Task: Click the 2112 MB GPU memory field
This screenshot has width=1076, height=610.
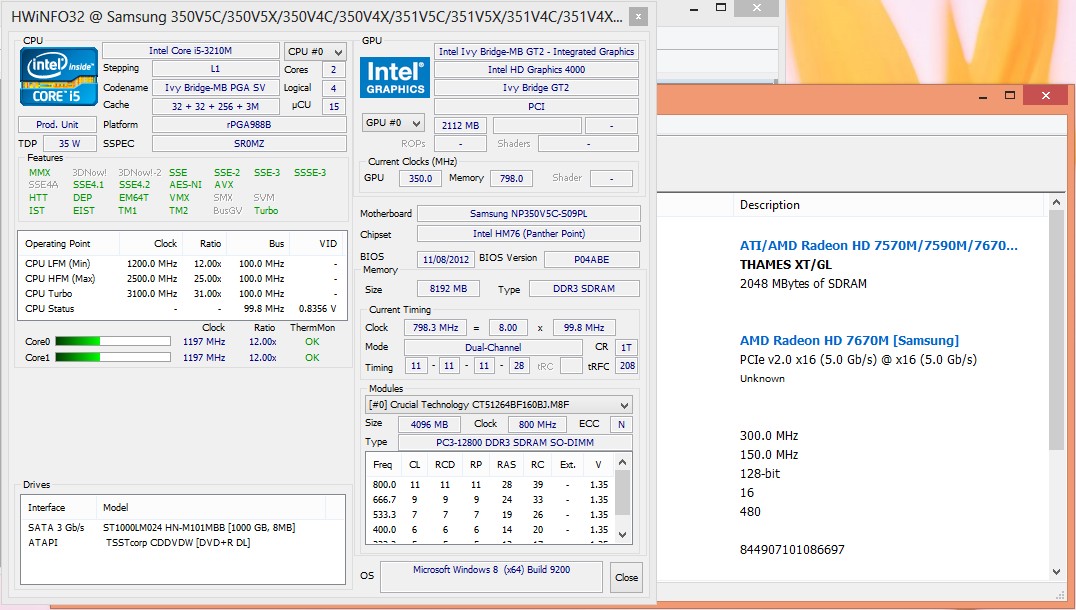Action: [460, 126]
